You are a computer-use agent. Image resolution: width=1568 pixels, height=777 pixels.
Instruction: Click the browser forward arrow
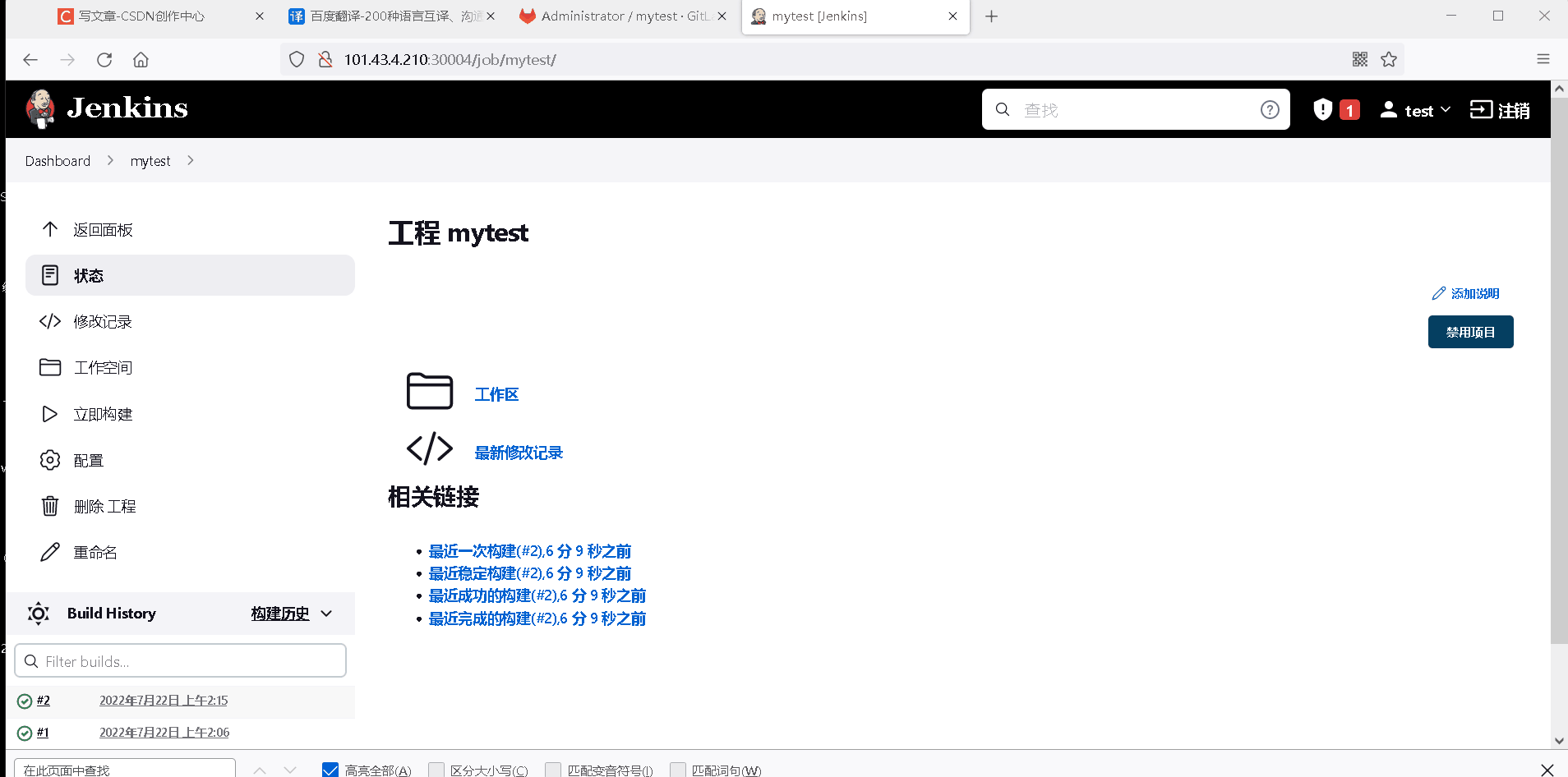click(x=67, y=59)
